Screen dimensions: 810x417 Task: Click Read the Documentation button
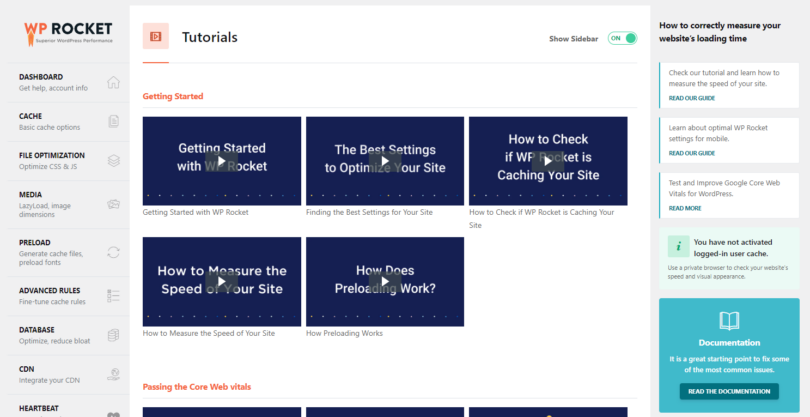tap(729, 391)
